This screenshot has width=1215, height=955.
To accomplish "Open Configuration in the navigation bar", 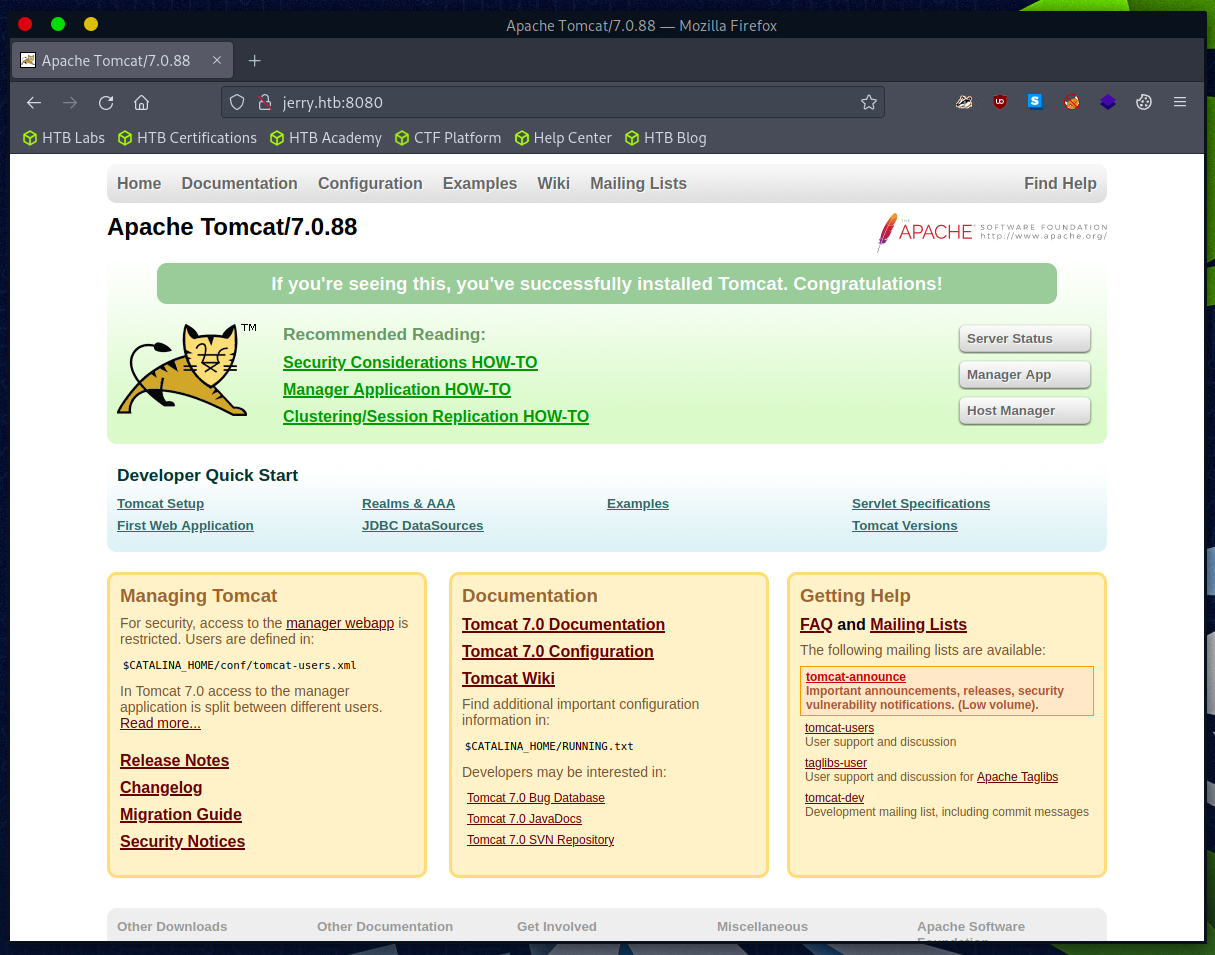I will pyautogui.click(x=370, y=183).
